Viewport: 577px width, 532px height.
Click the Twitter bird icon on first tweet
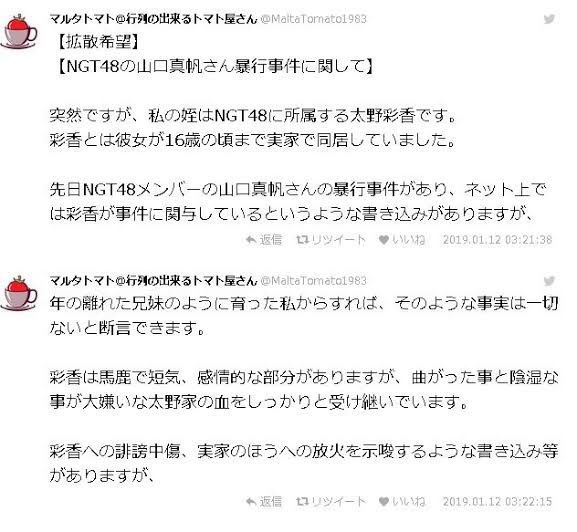(x=549, y=19)
